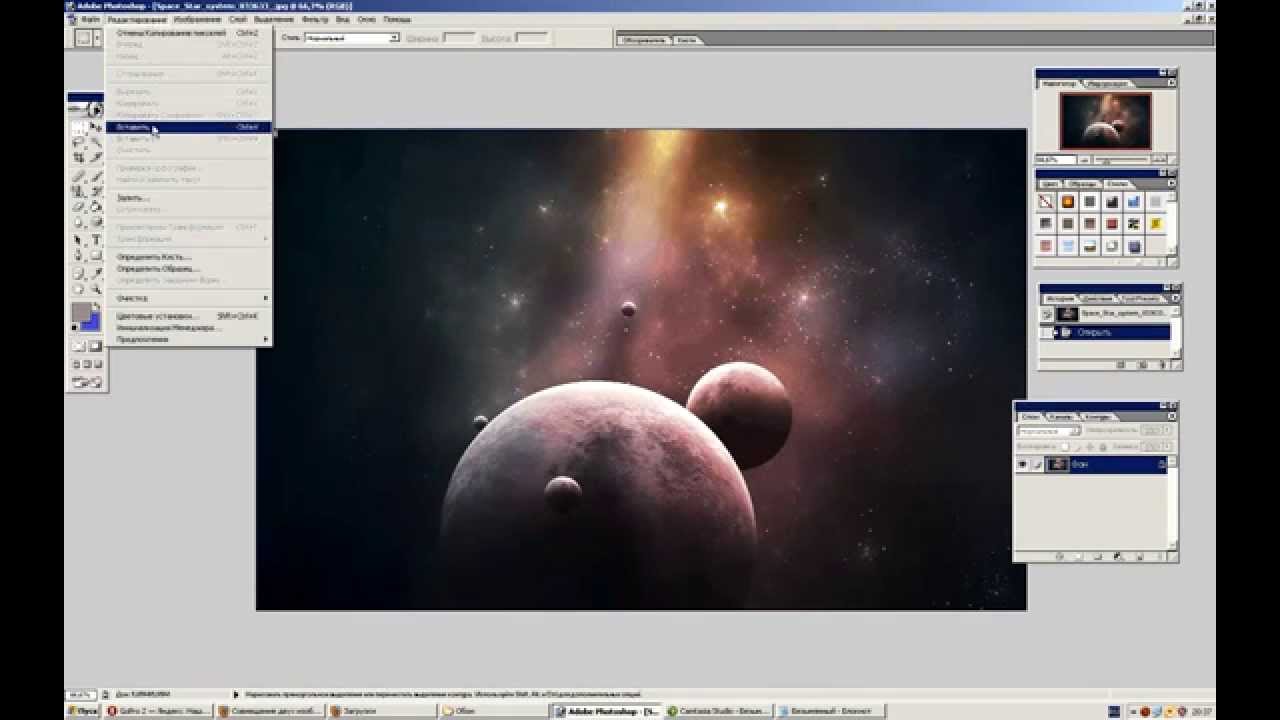
Task: Click trash icon in History panel
Action: pos(1163,365)
